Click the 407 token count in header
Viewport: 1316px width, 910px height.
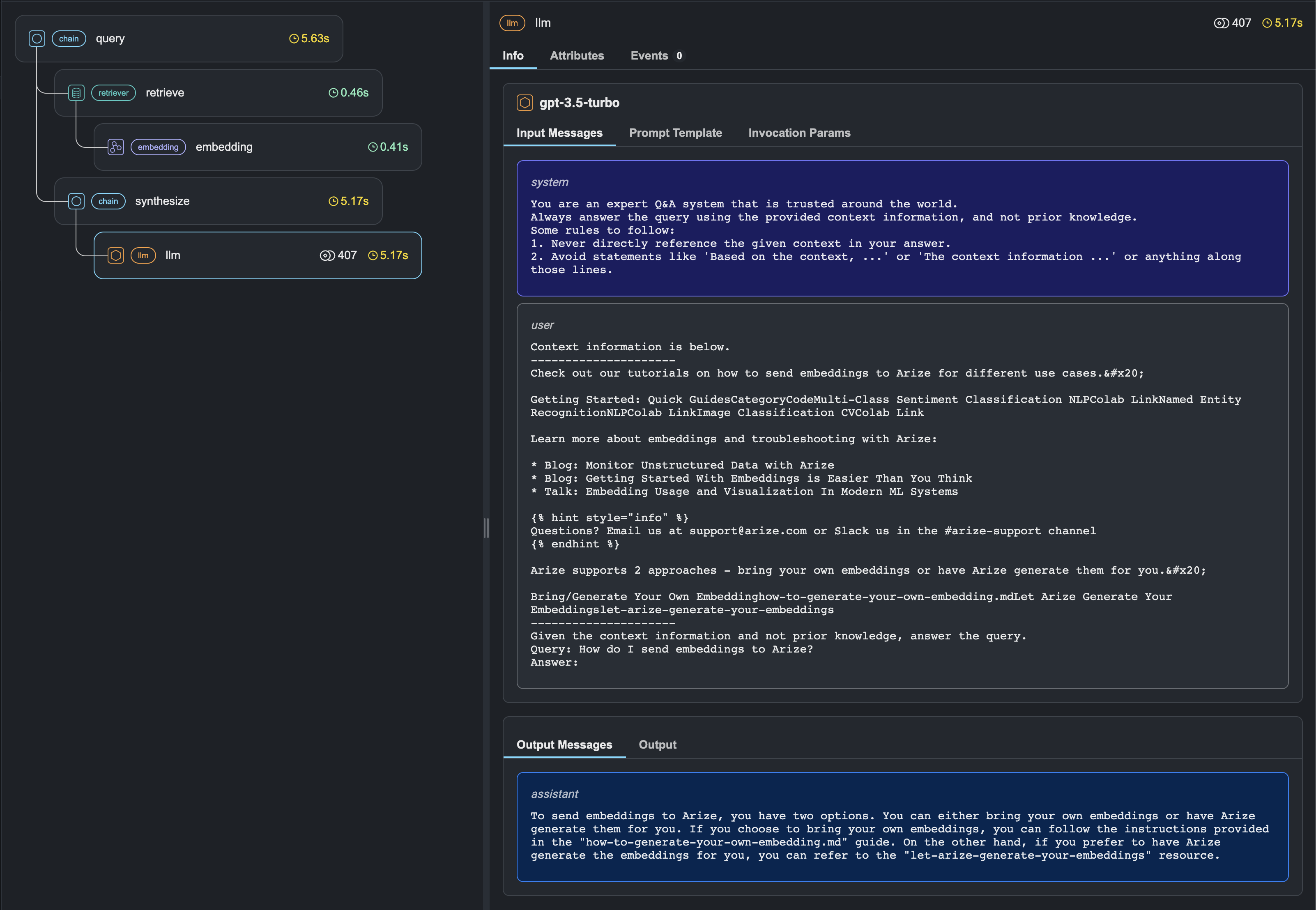tap(1241, 23)
